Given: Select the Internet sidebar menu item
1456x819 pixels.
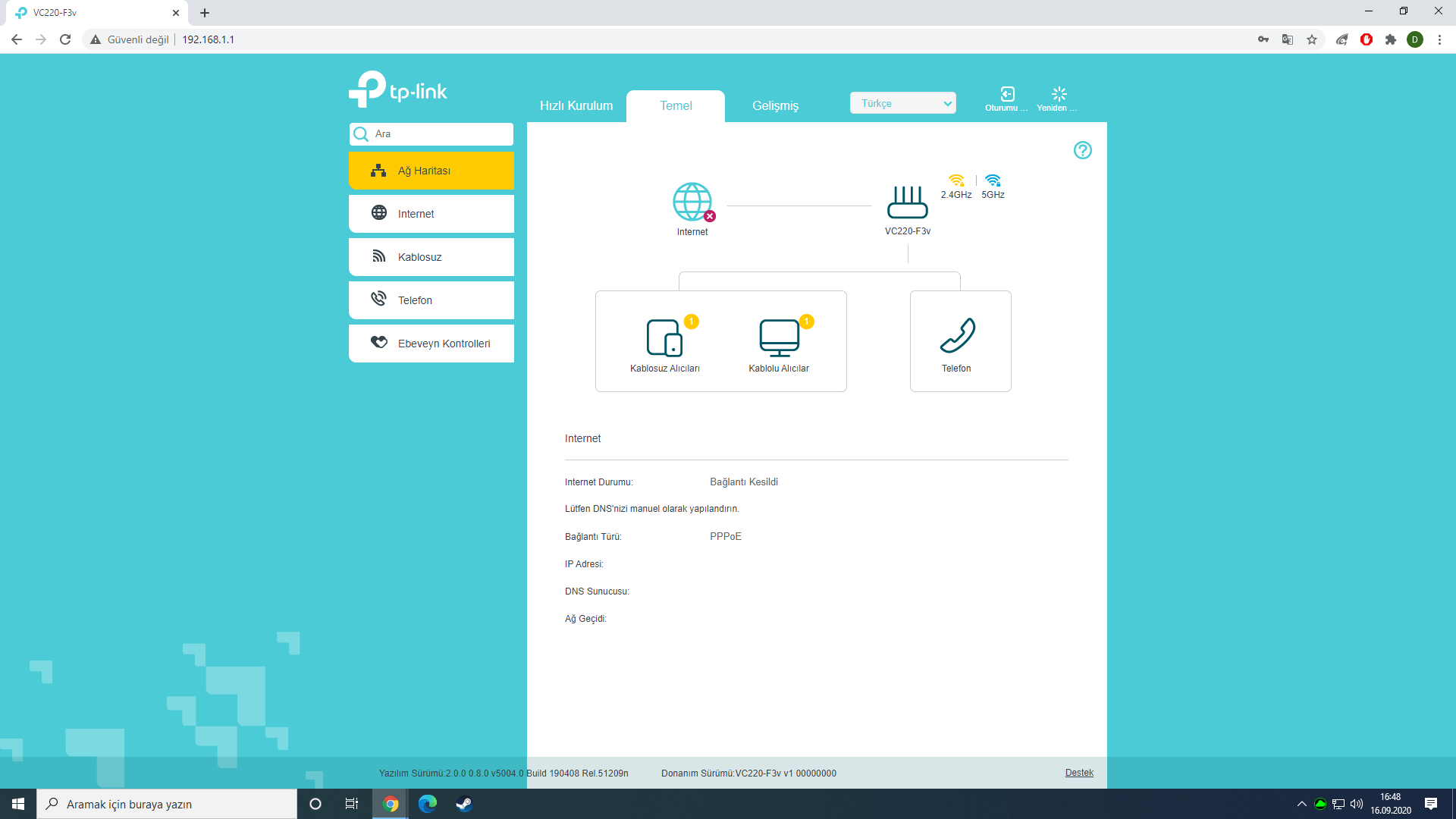Looking at the screenshot, I should click(x=431, y=214).
